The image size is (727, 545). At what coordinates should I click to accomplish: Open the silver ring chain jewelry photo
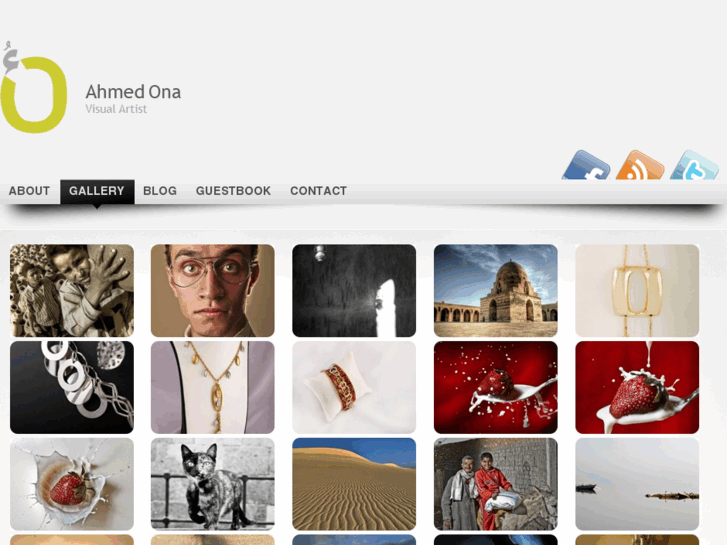[x=72, y=387]
